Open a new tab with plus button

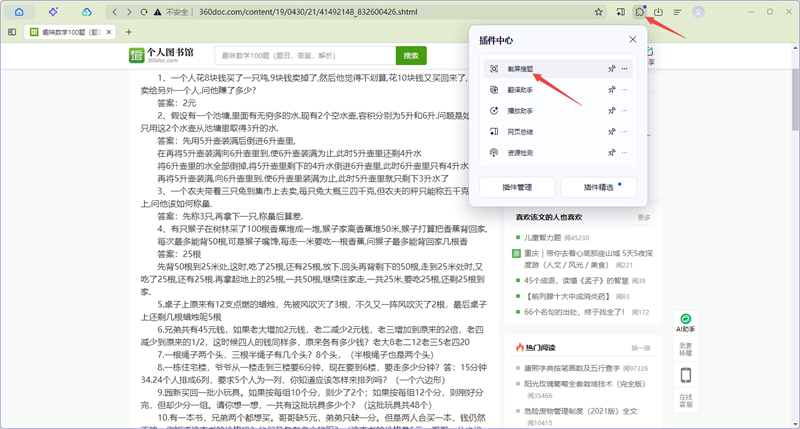point(129,32)
